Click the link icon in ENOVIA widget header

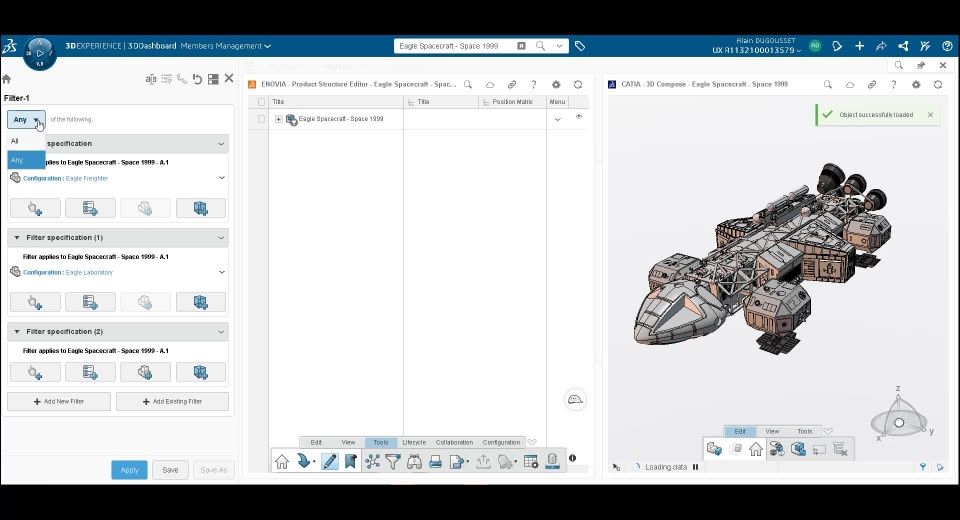tap(512, 85)
